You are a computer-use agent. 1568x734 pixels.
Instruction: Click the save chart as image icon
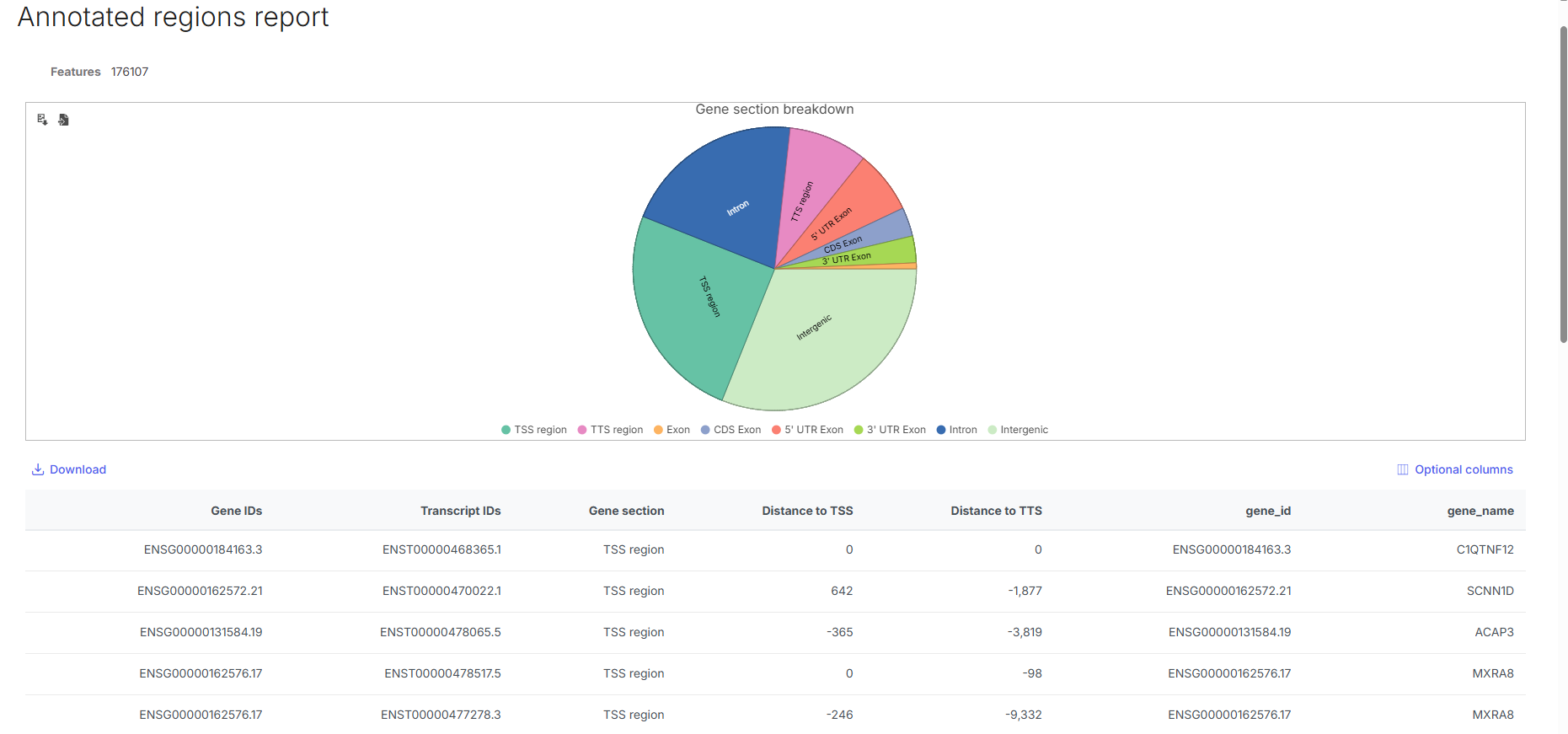42,120
